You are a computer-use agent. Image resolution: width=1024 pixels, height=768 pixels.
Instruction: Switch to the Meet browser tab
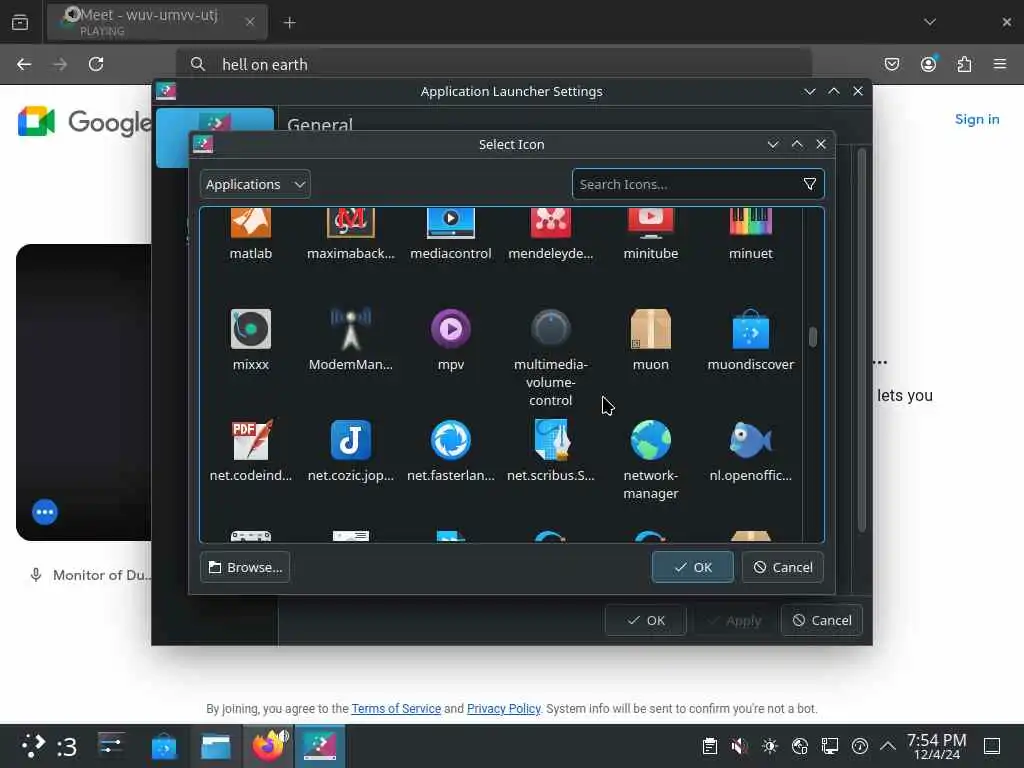click(157, 22)
